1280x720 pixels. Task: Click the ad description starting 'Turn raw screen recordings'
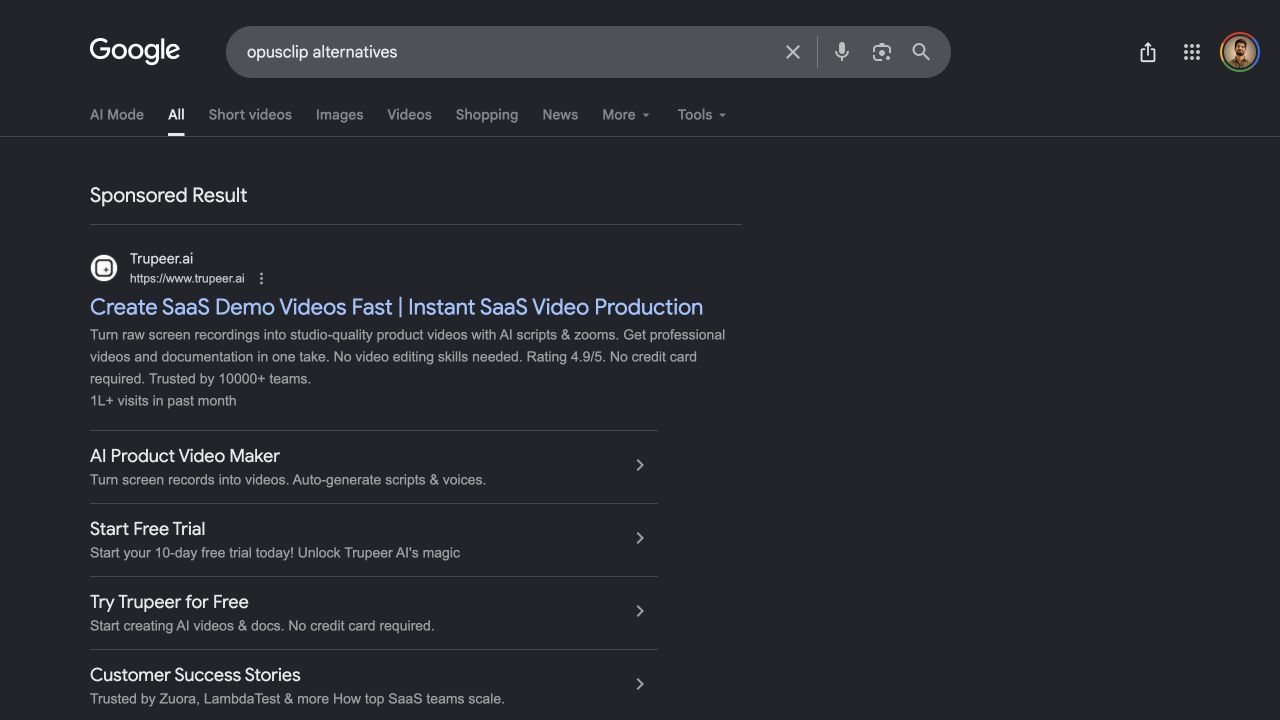click(x=408, y=357)
